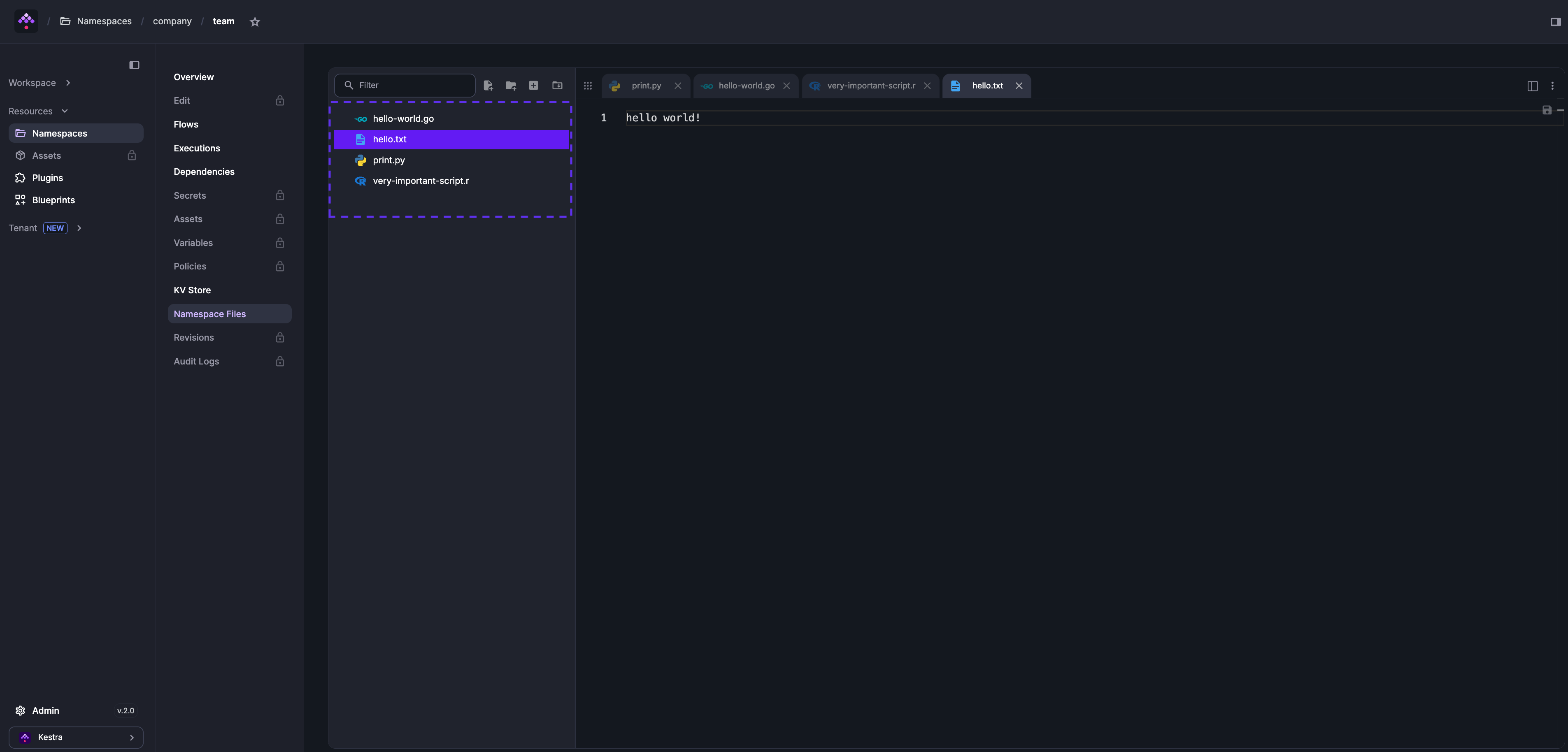Click the lock icon beside Secrets
Image resolution: width=1568 pixels, height=752 pixels.
point(280,195)
